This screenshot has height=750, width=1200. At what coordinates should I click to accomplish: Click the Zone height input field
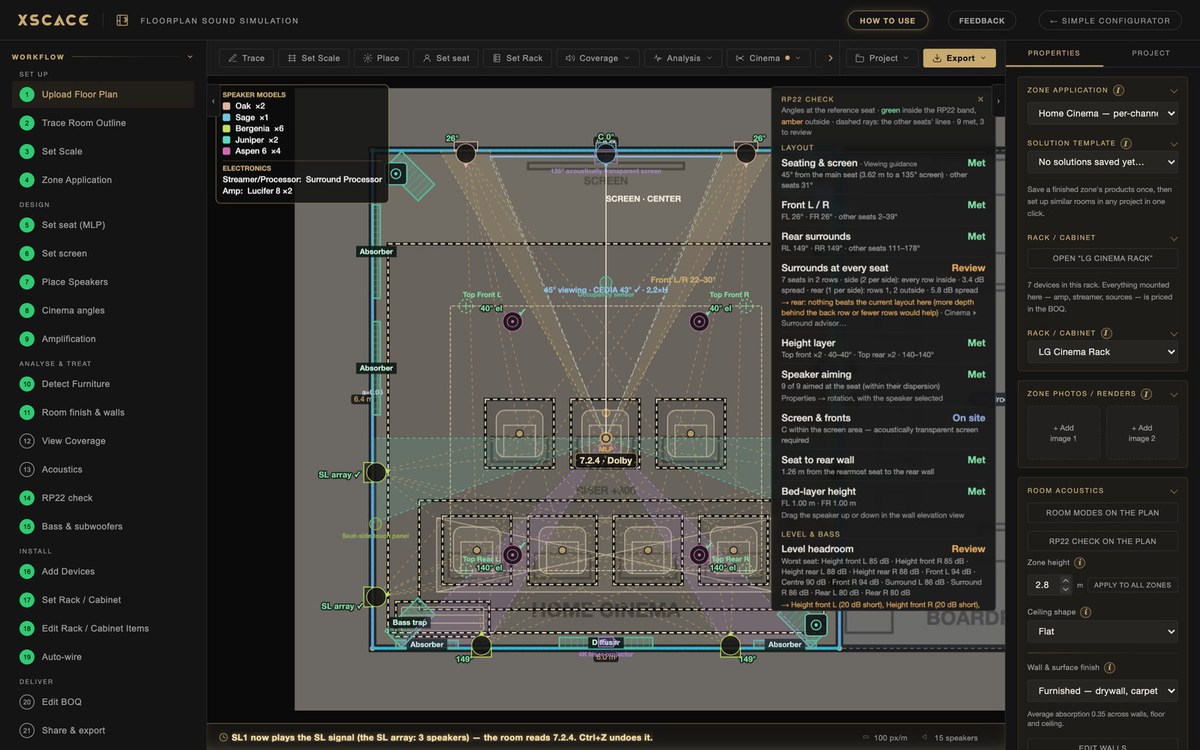[x=1041, y=585]
